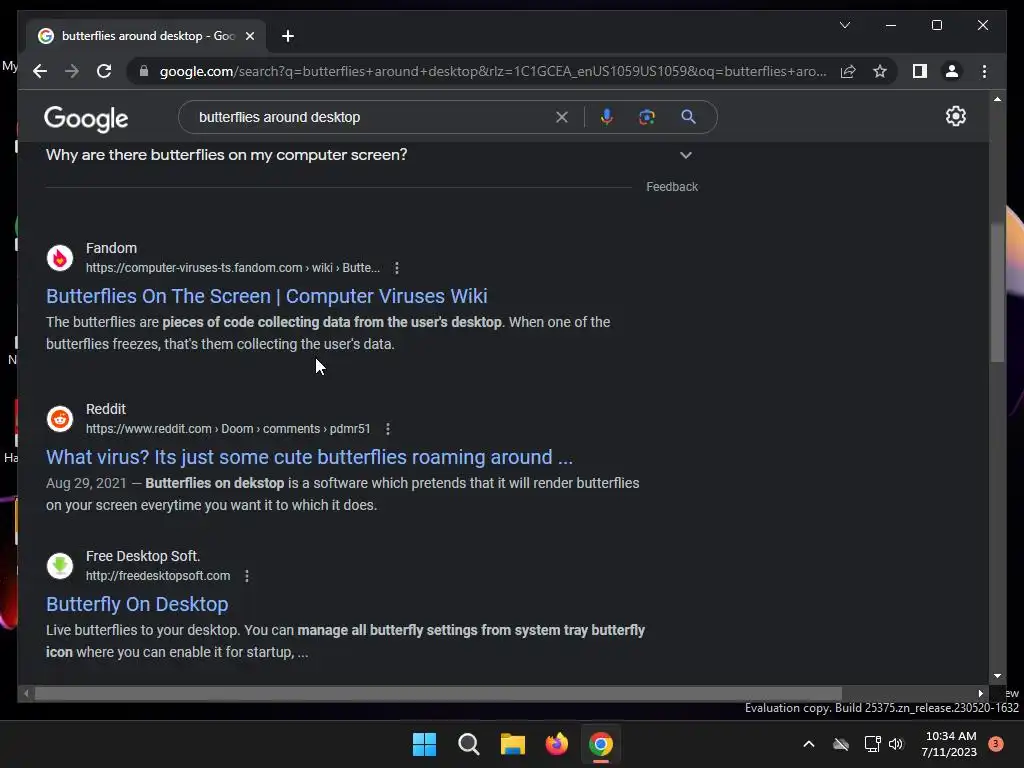Open Butterfly On Desktop result link
The image size is (1024, 768).
tap(137, 604)
